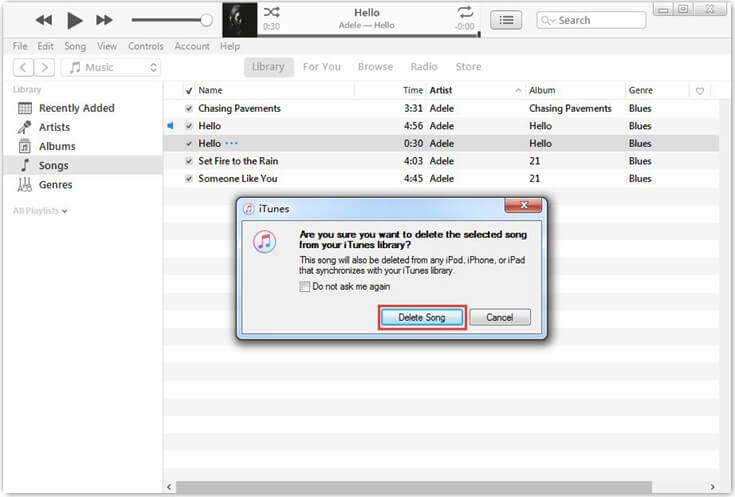Sort by the Name column header
735x497 pixels.
tap(210, 90)
